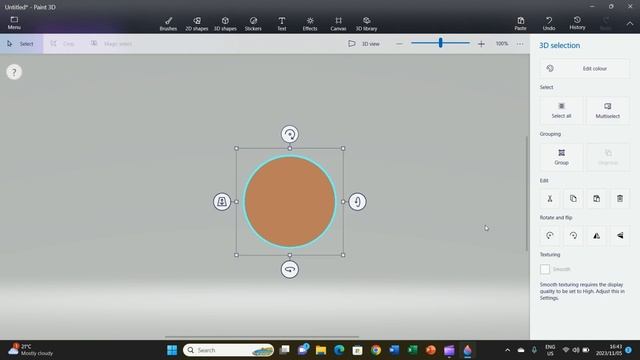Flip the object vertically
This screenshot has height=360, width=640.
point(620,236)
